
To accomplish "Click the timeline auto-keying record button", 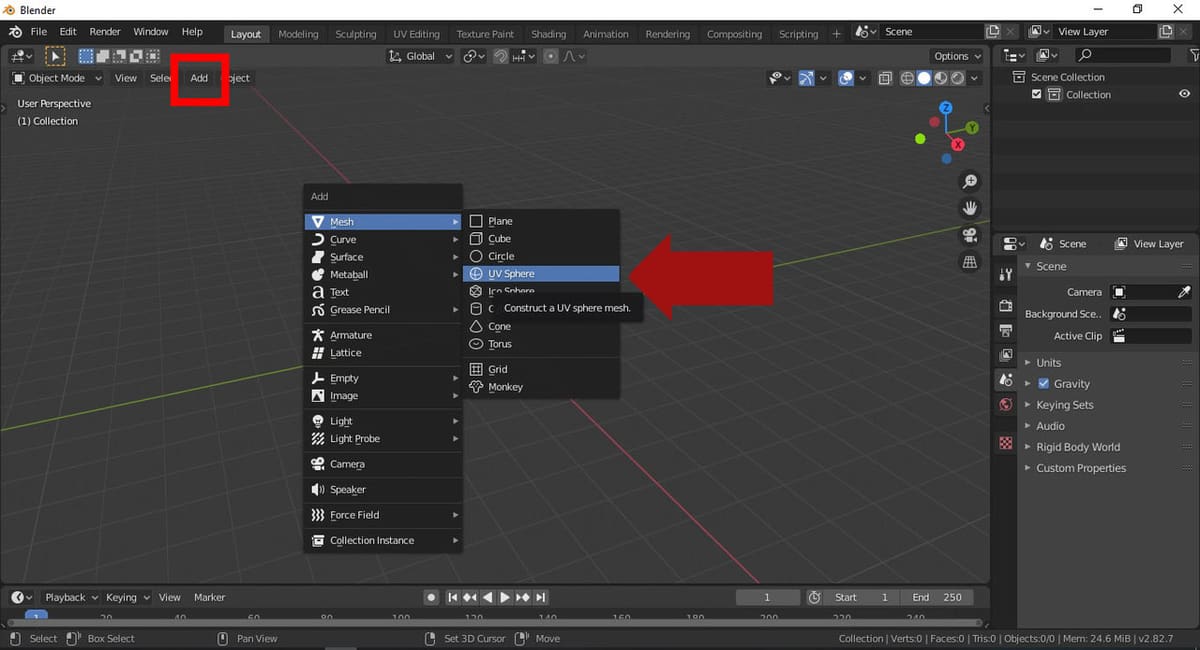I will (x=431, y=597).
